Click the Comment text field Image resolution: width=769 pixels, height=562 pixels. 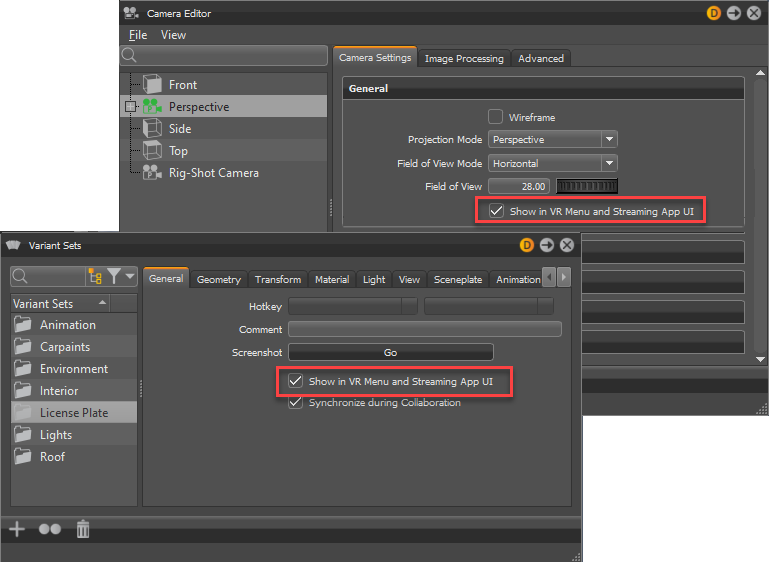coord(425,329)
